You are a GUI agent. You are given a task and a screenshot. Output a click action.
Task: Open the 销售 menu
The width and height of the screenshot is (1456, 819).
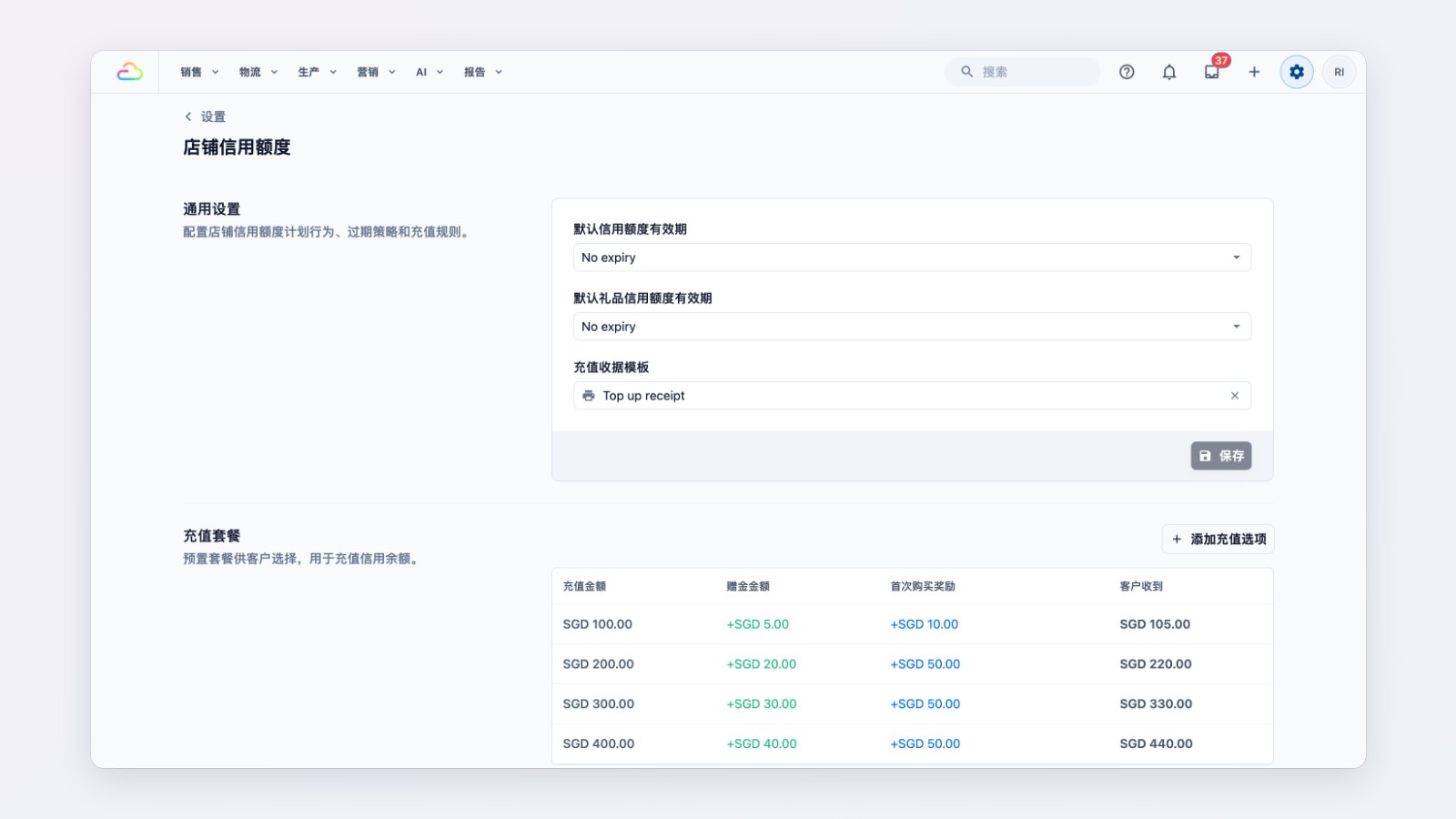pos(199,72)
